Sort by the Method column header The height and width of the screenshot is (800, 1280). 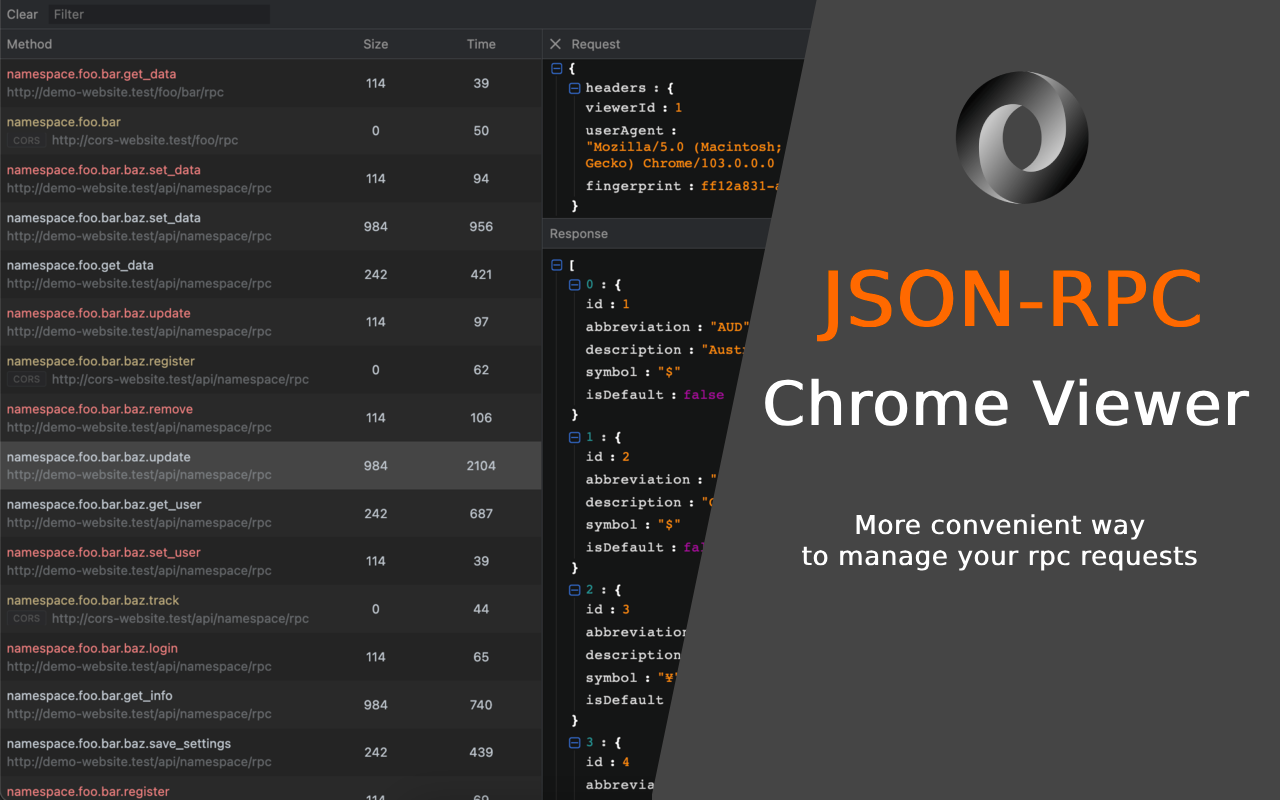(x=29, y=44)
